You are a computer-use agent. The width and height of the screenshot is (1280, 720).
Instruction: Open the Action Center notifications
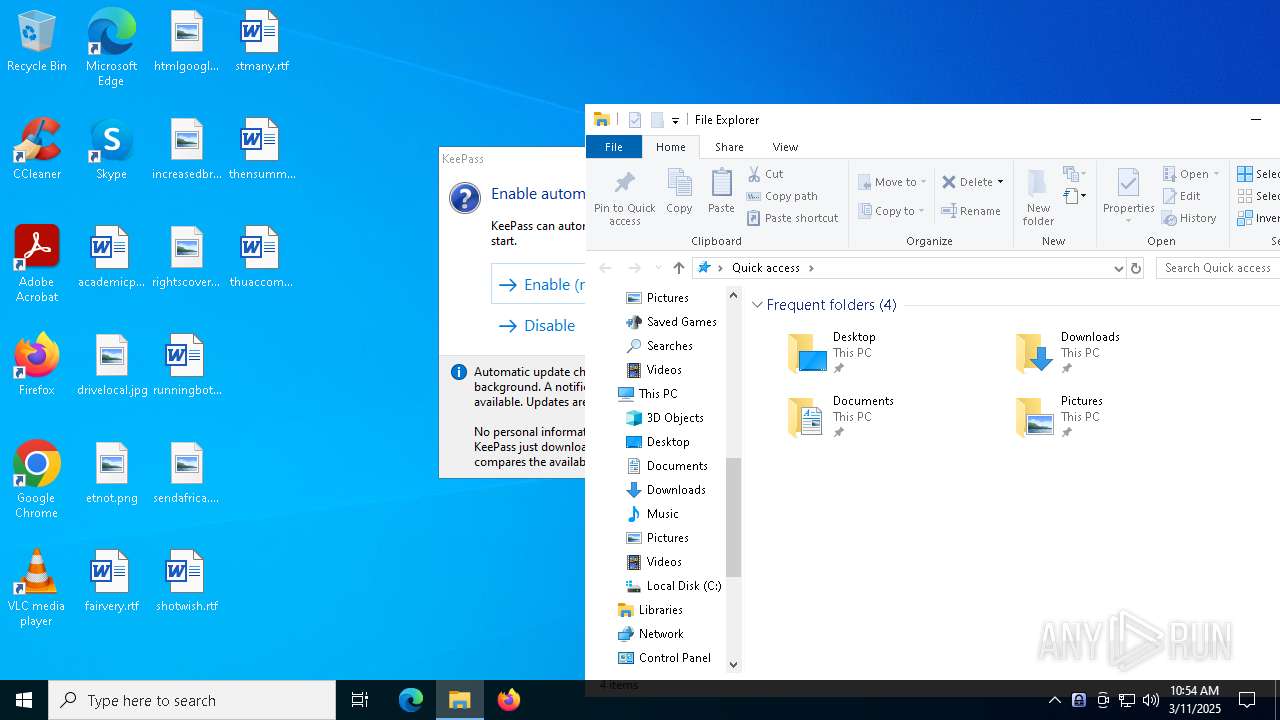1247,700
